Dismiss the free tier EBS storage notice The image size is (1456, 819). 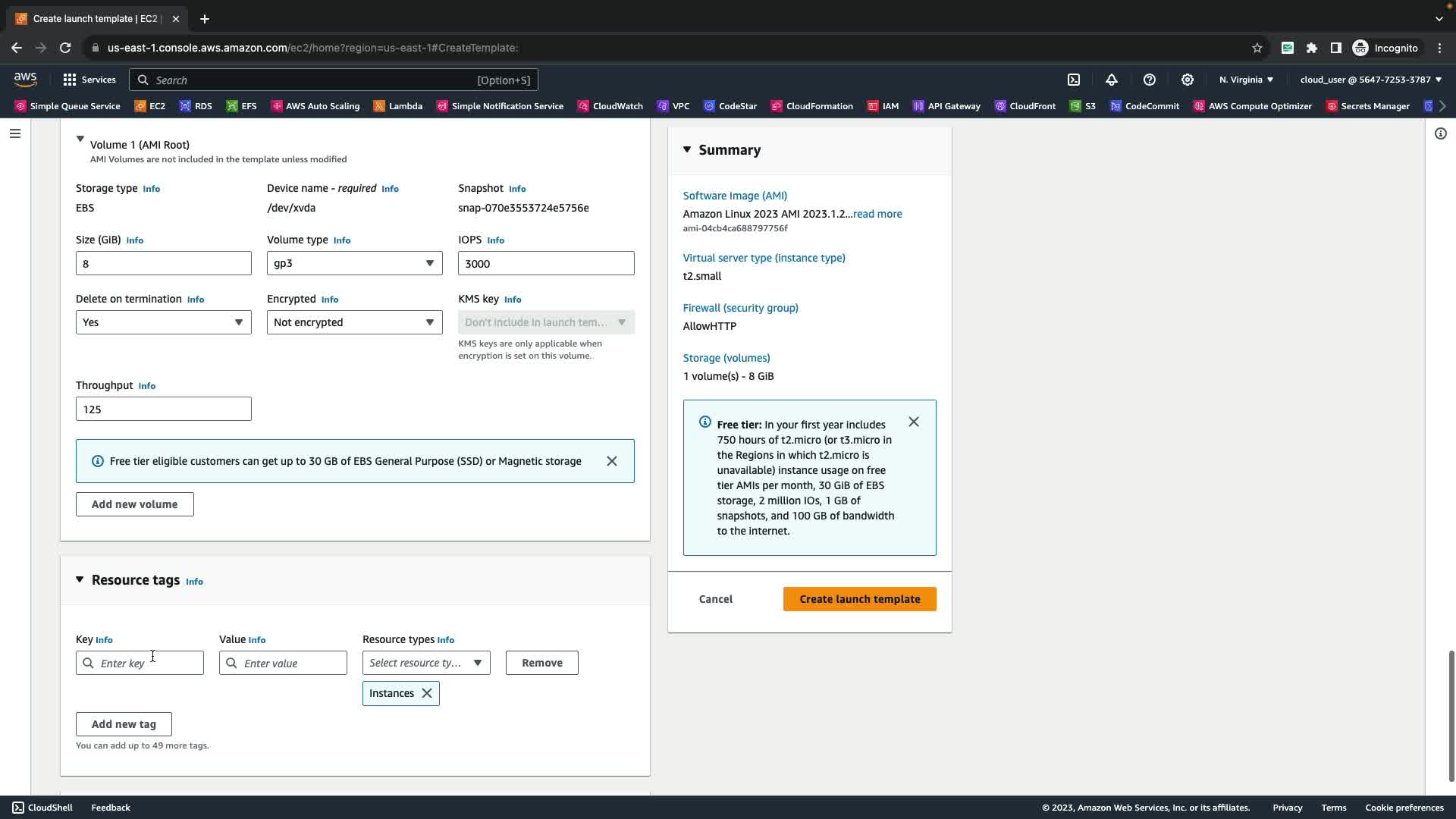tap(612, 461)
